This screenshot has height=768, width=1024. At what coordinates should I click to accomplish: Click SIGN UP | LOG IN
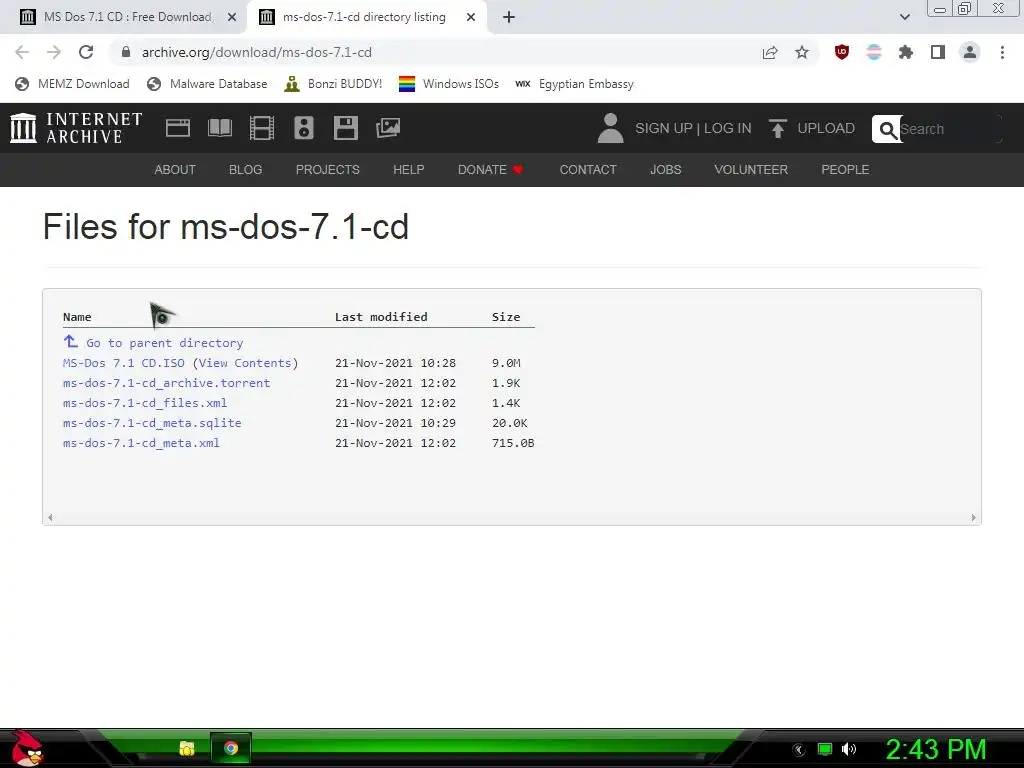(x=693, y=129)
